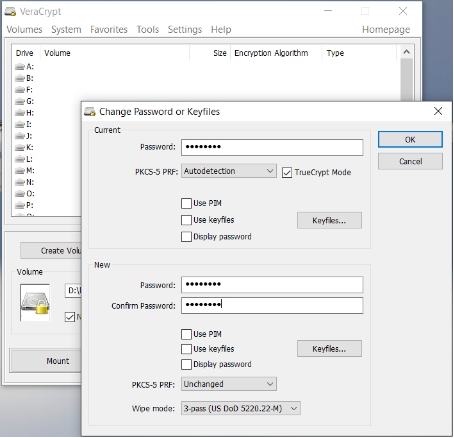Click Volume column header
This screenshot has width=454, height=438.
pyautogui.click(x=115, y=53)
